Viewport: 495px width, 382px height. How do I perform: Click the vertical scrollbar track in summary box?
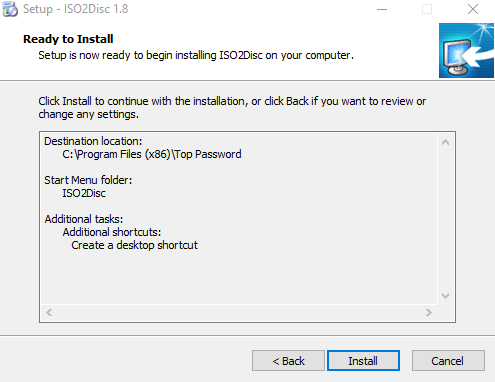tap(445, 219)
